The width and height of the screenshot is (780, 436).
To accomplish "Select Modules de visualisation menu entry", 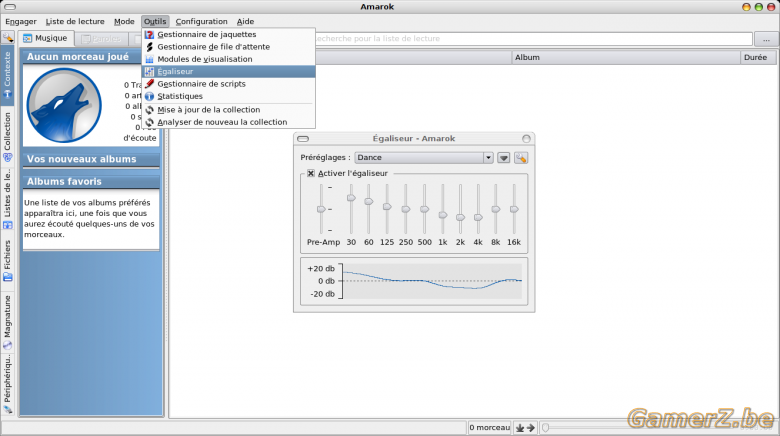I will pos(228,59).
